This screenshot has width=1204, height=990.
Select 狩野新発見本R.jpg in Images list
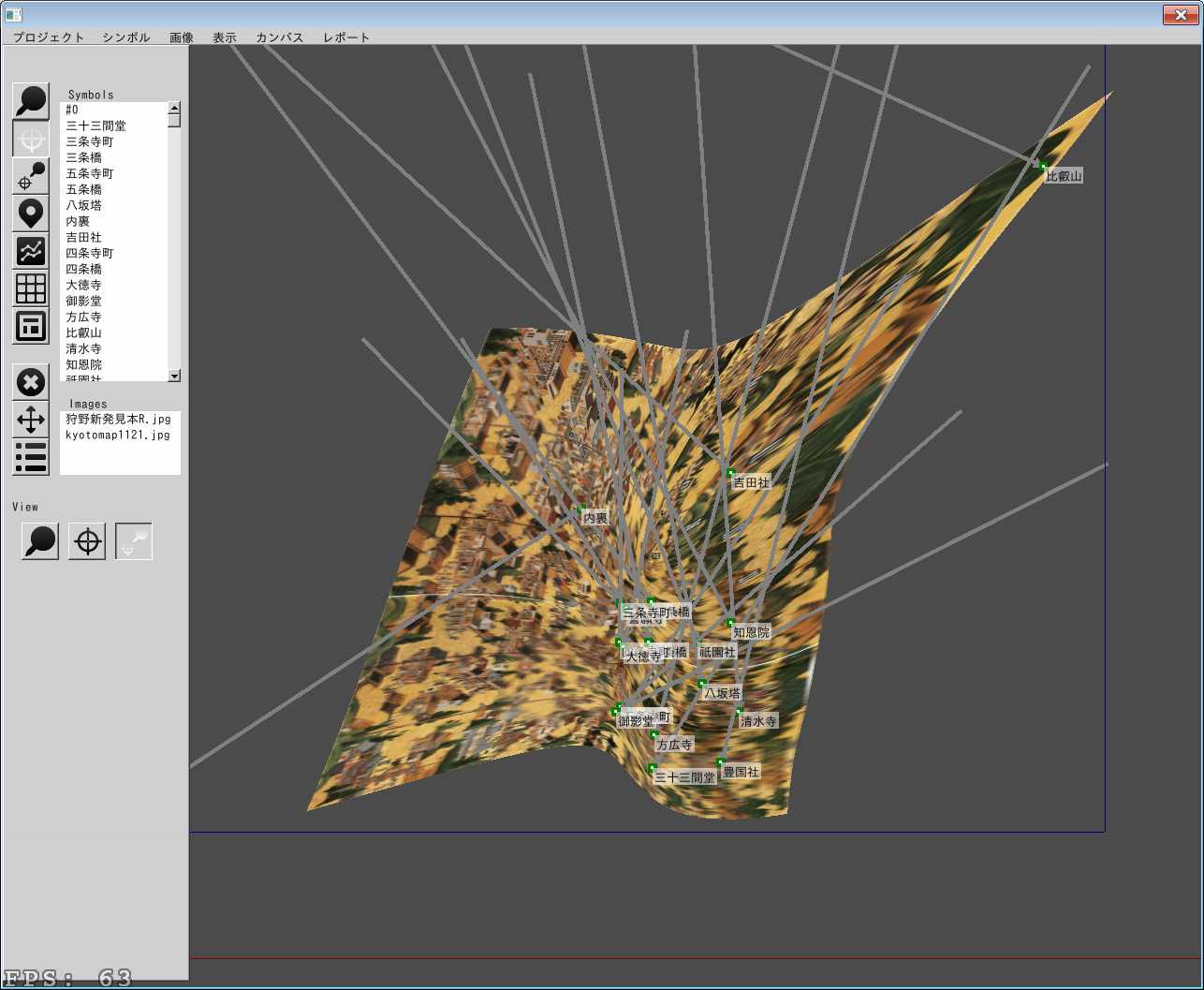click(118, 420)
